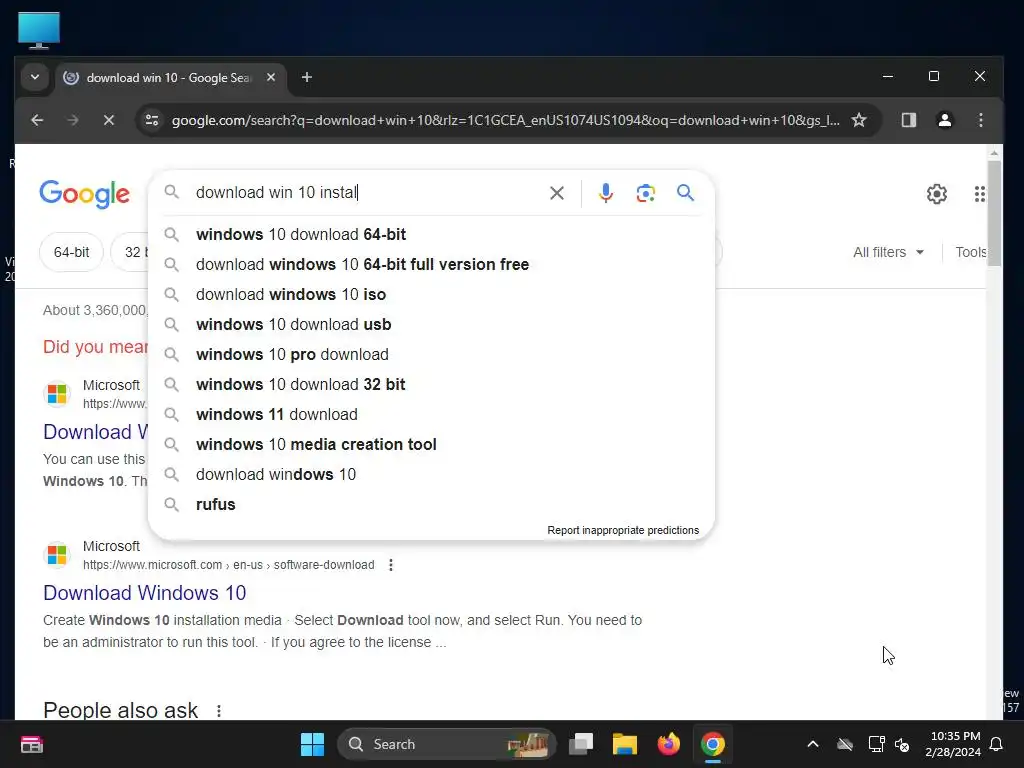This screenshot has height=768, width=1024.
Task: Go to the Google logo homepage
Action: point(84,194)
